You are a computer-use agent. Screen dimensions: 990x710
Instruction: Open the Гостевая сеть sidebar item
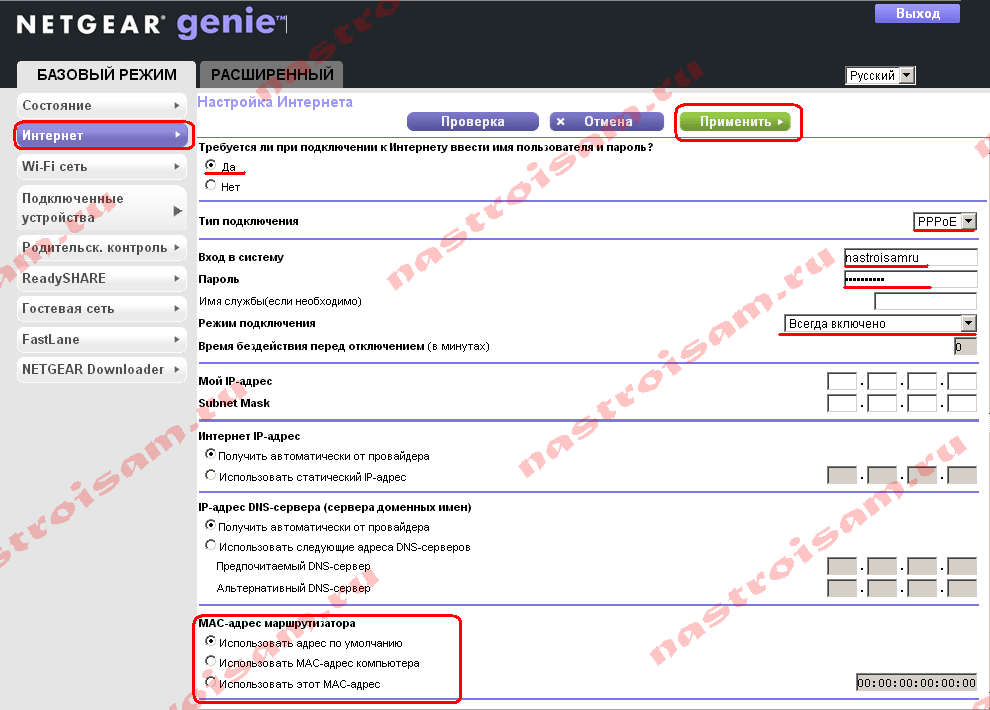[102, 309]
